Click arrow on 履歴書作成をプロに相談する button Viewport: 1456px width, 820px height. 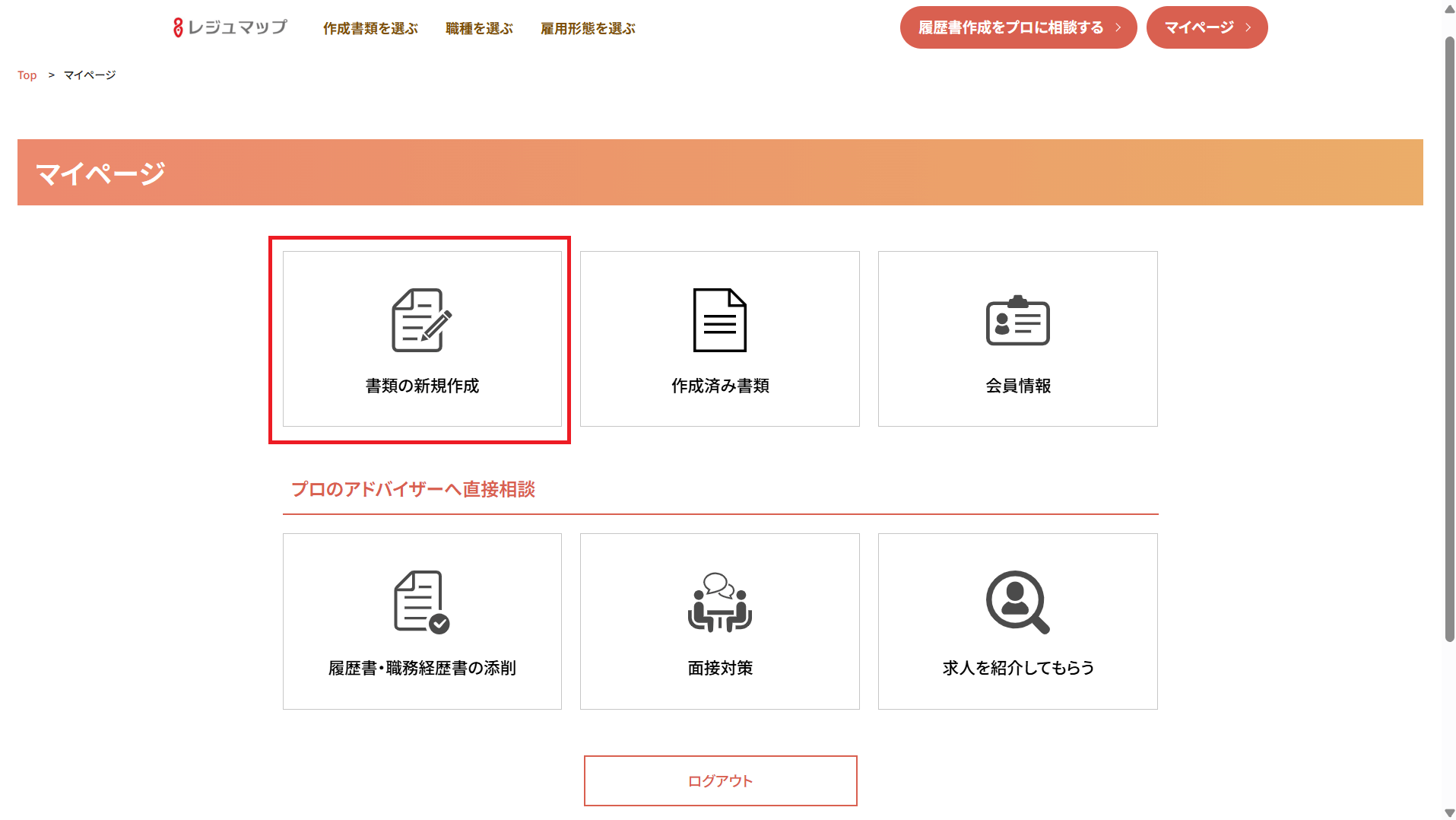pos(1118,27)
